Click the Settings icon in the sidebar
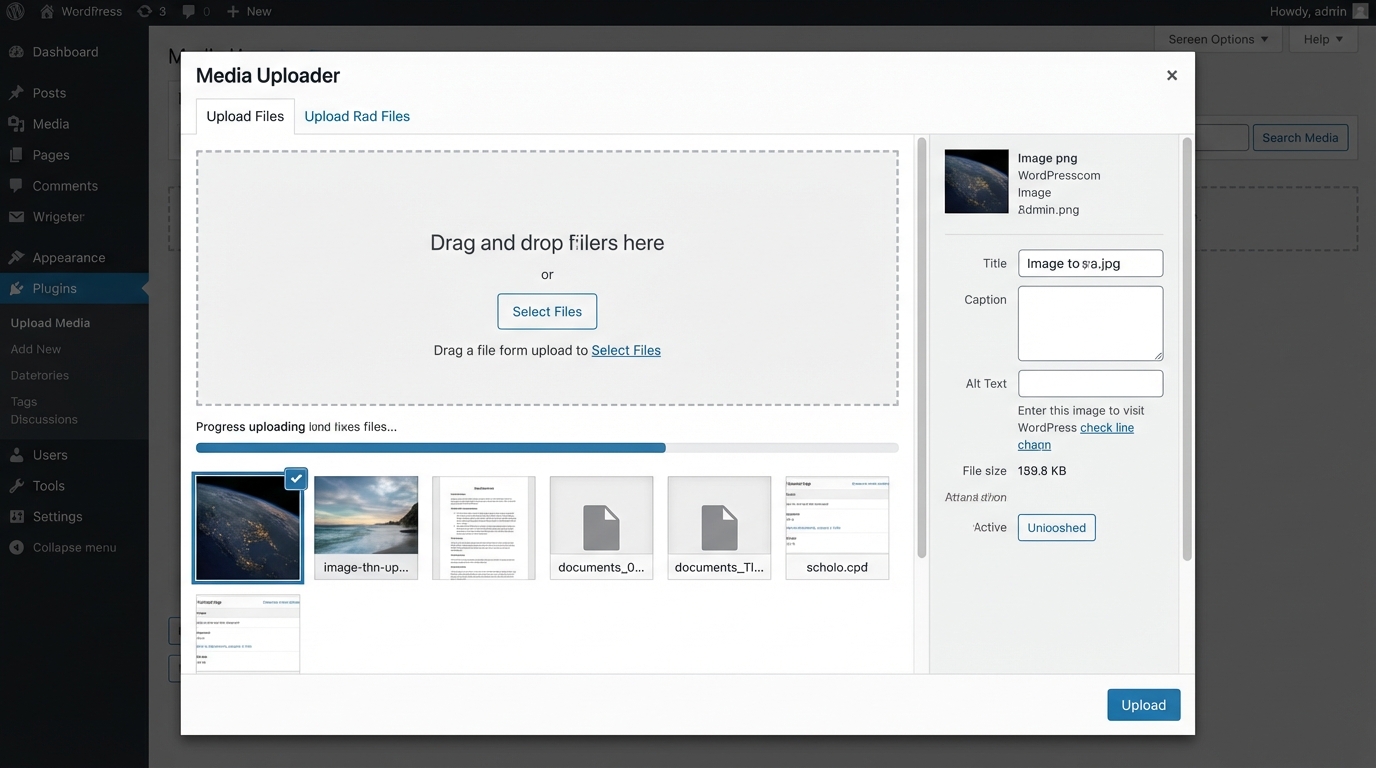Viewport: 1376px width, 768px height. pos(17,516)
